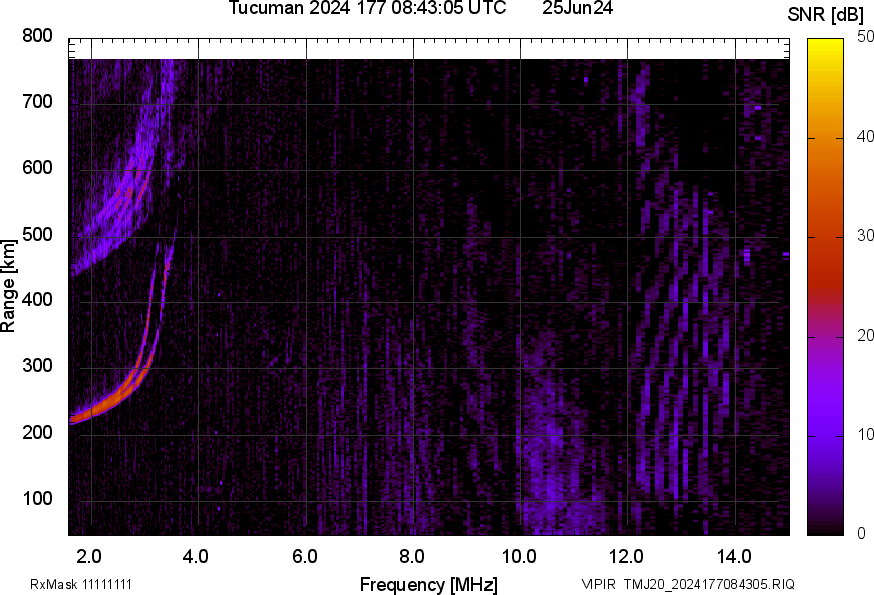Click the 'RxMask 11111111' footer text
The image size is (874, 595).
(81, 584)
